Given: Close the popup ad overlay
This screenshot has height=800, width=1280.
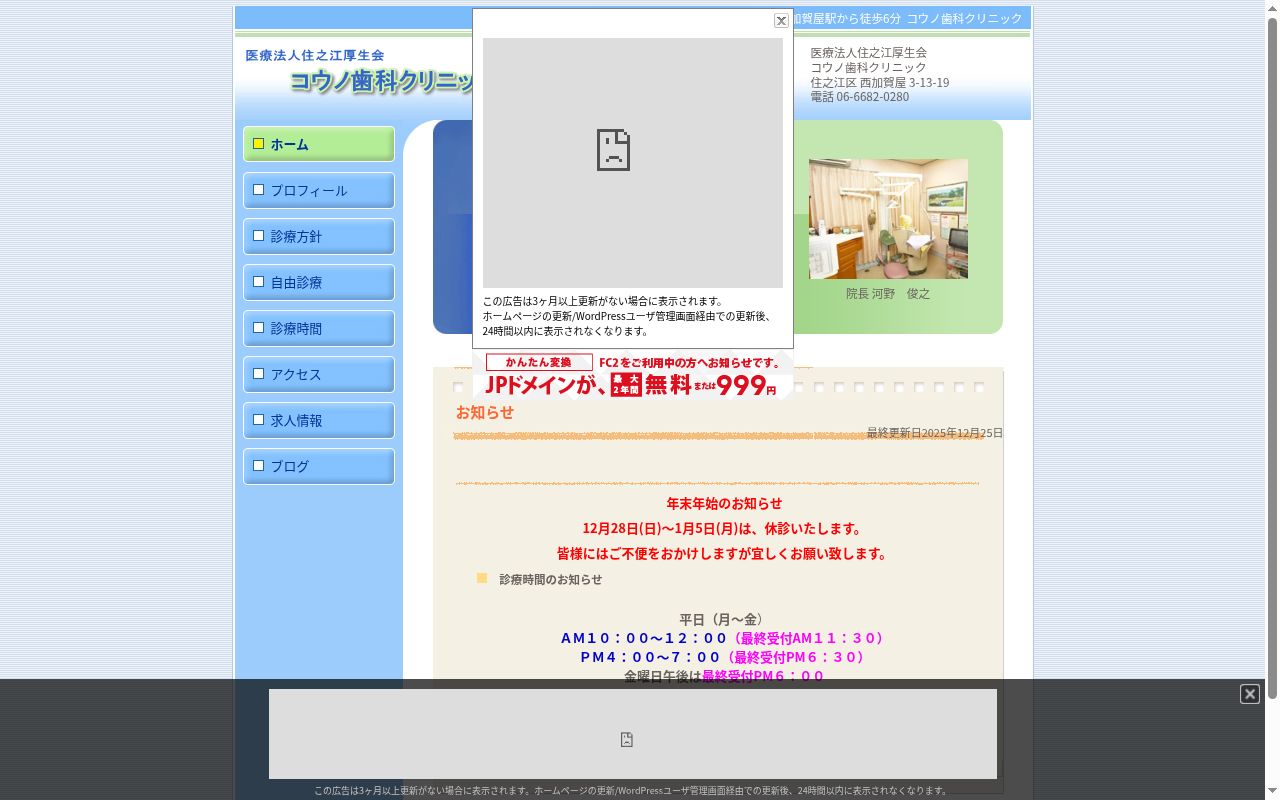Looking at the screenshot, I should pos(781,20).
